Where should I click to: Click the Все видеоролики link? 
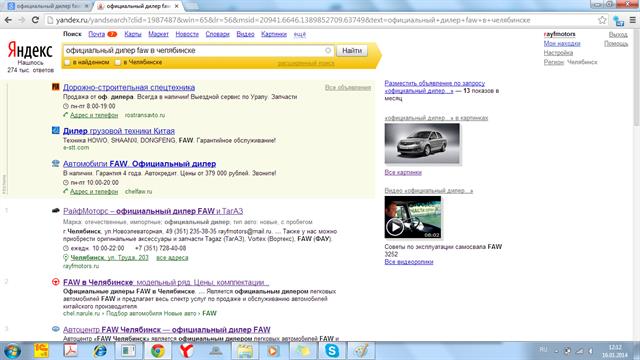pyautogui.click(x=409, y=262)
